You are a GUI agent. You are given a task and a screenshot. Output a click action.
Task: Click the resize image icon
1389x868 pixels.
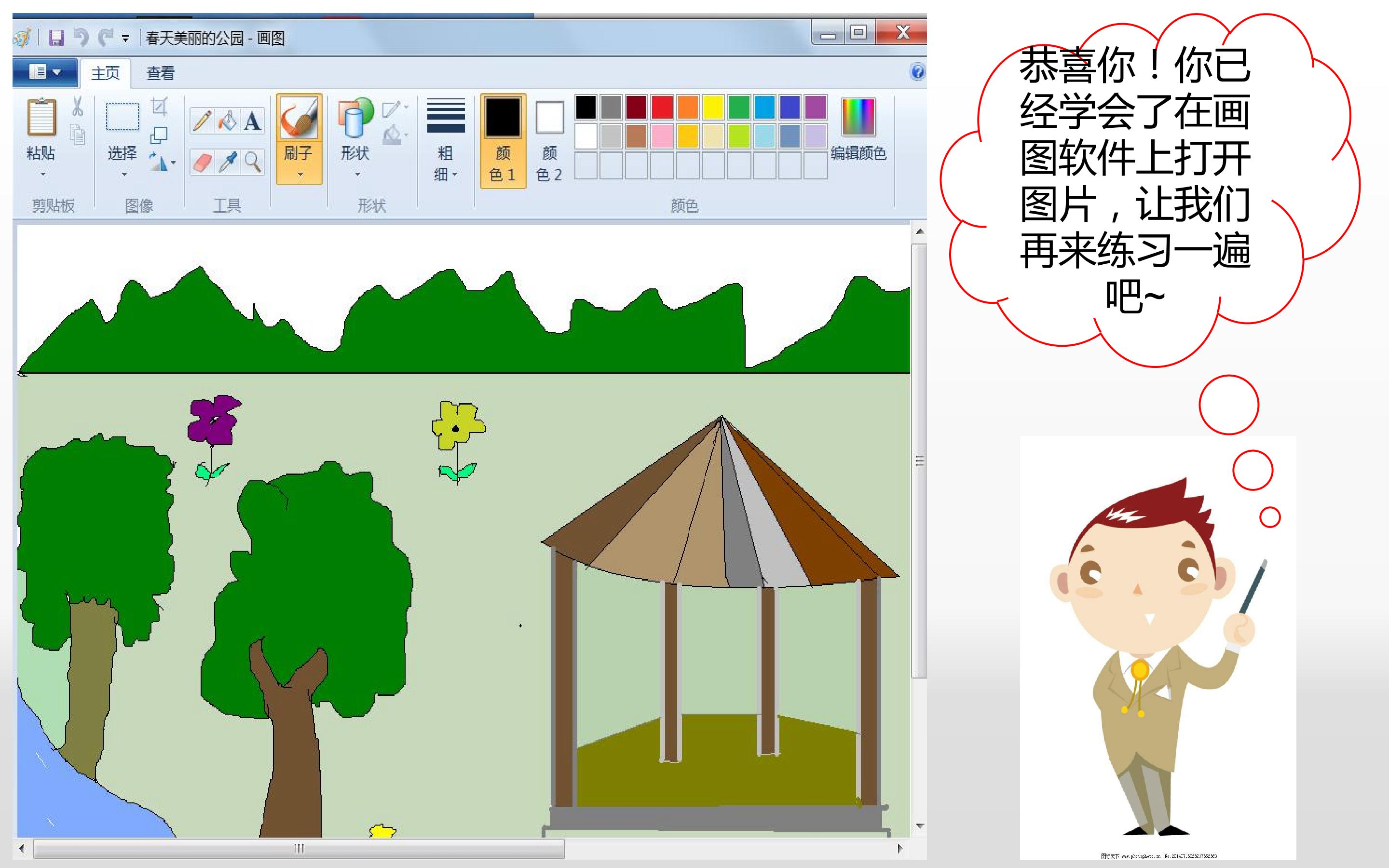(159, 136)
